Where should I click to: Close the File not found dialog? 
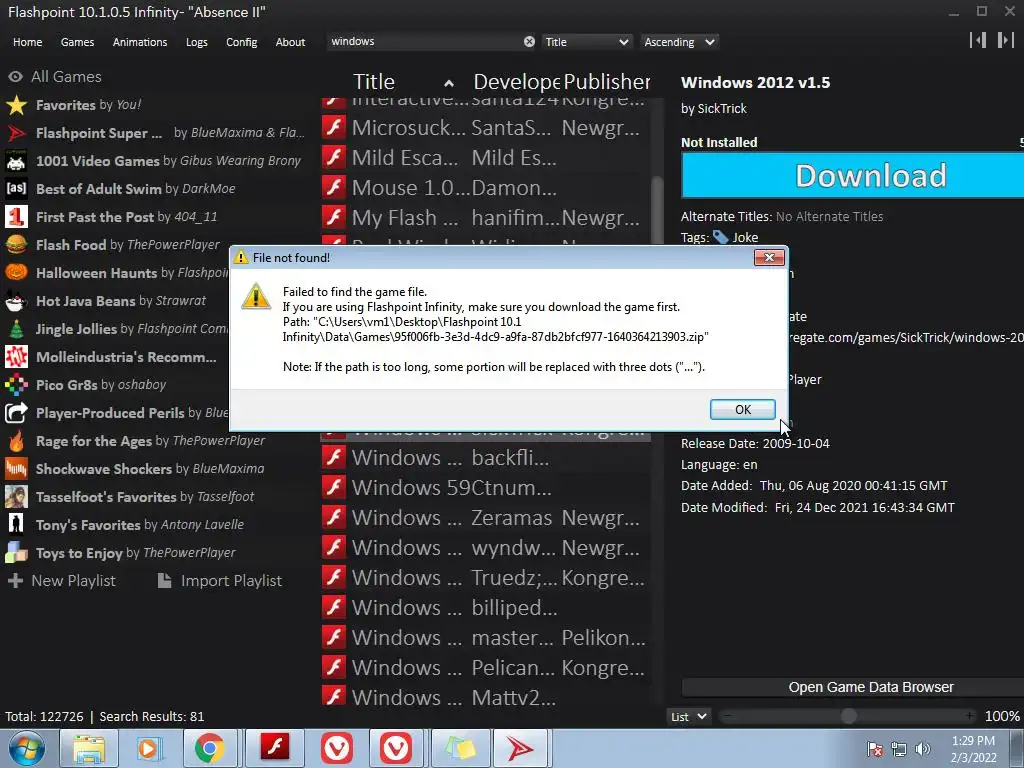pyautogui.click(x=769, y=257)
